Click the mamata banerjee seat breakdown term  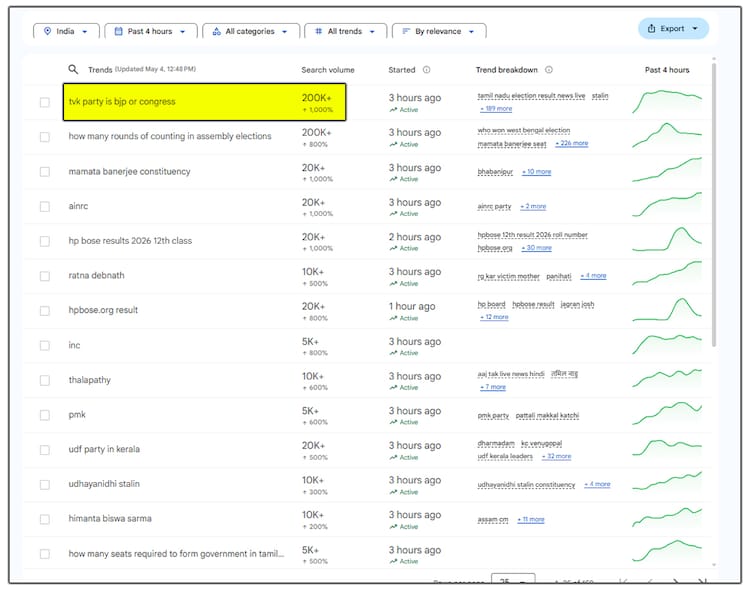click(x=512, y=144)
